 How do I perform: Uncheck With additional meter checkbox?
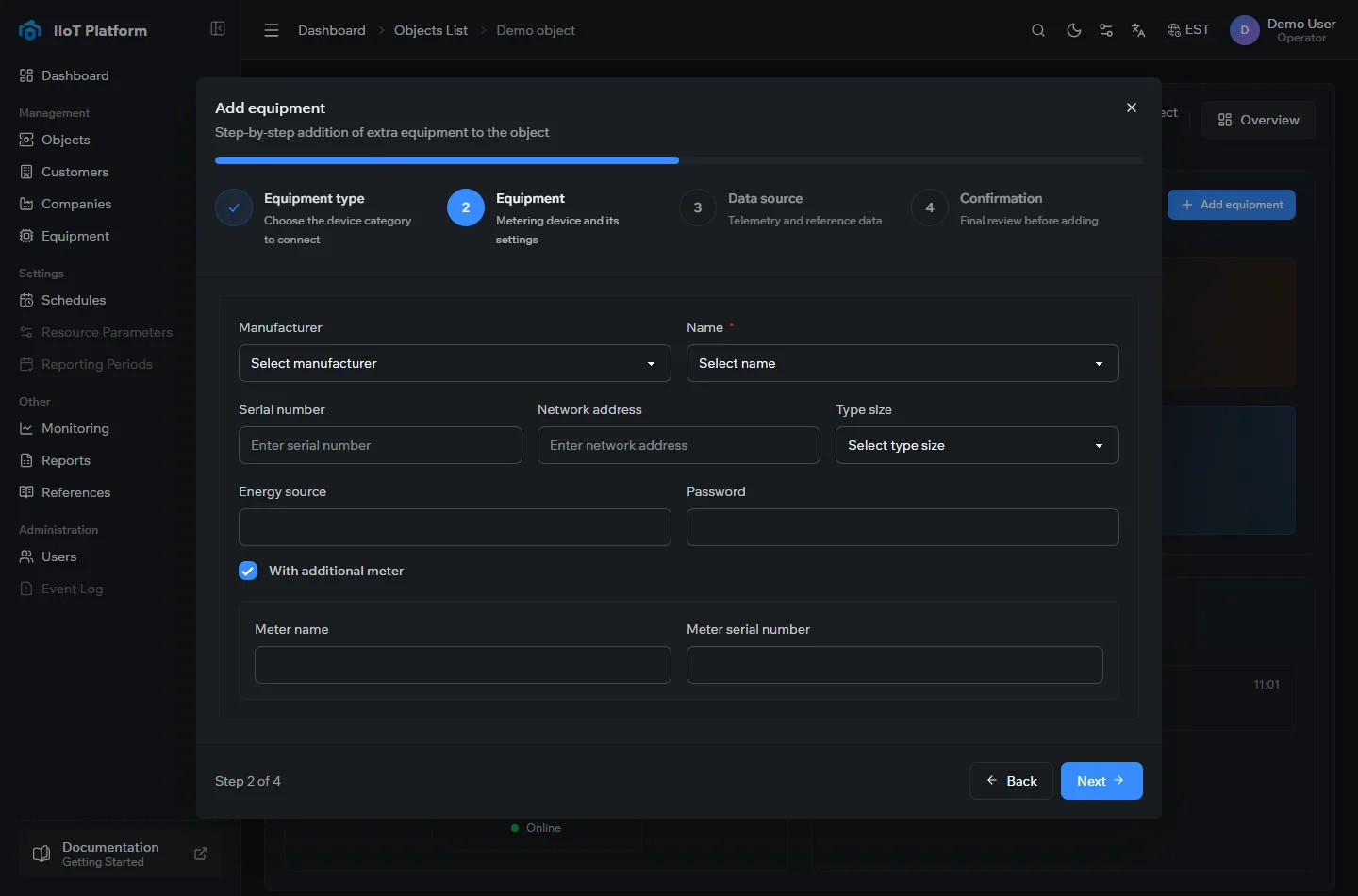click(248, 571)
